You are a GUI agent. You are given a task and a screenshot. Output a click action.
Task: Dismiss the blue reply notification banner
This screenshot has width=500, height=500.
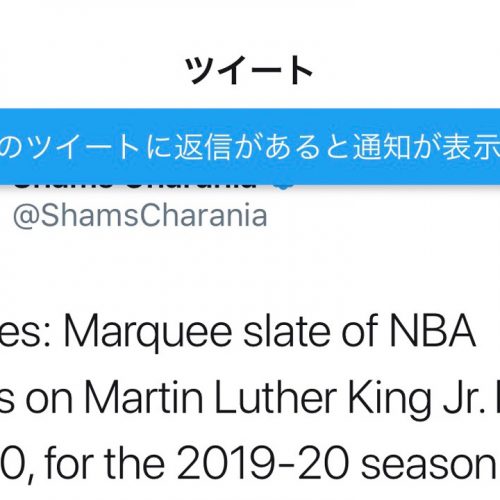(250, 147)
